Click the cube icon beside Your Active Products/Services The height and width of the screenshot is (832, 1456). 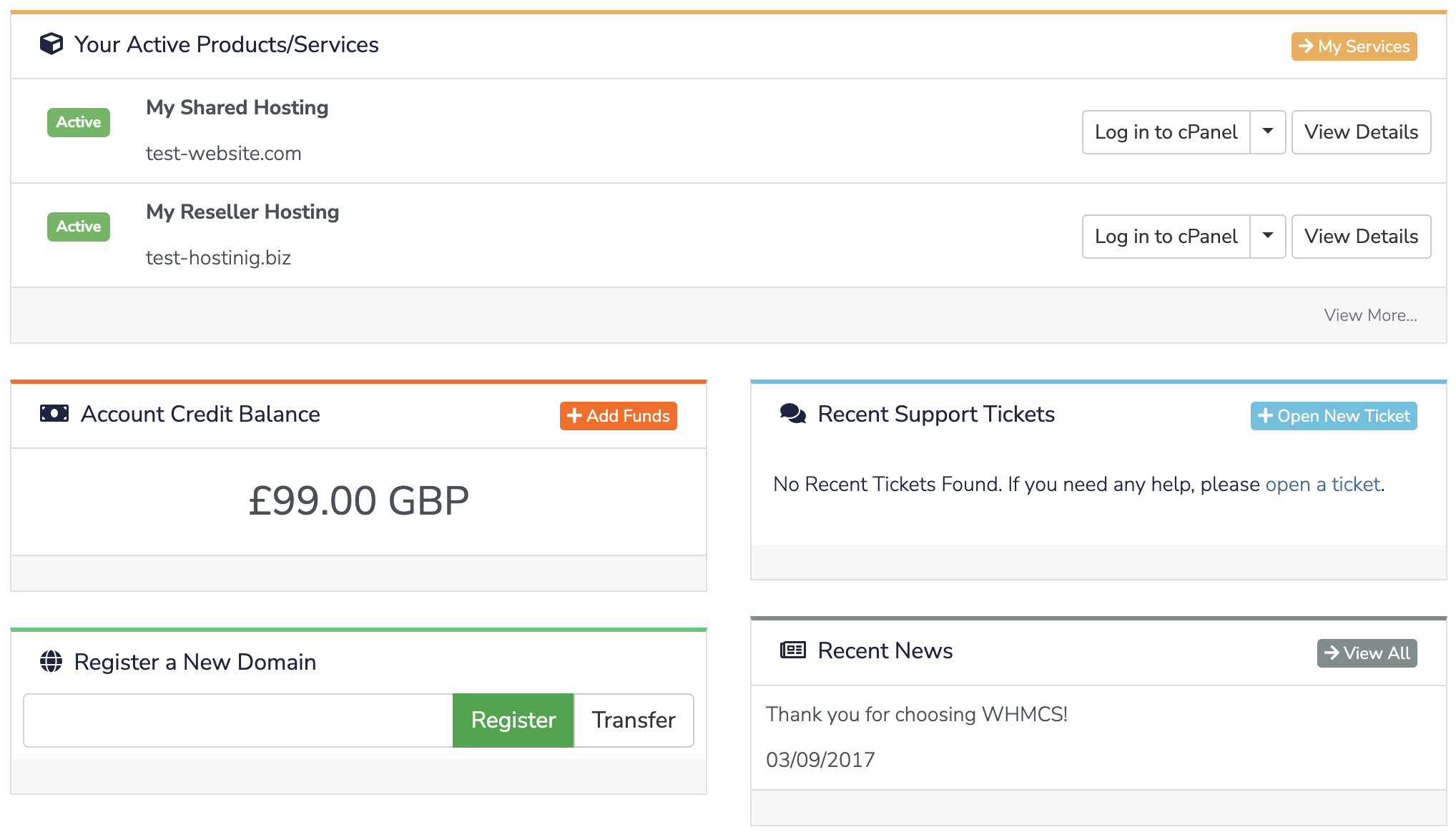click(51, 44)
